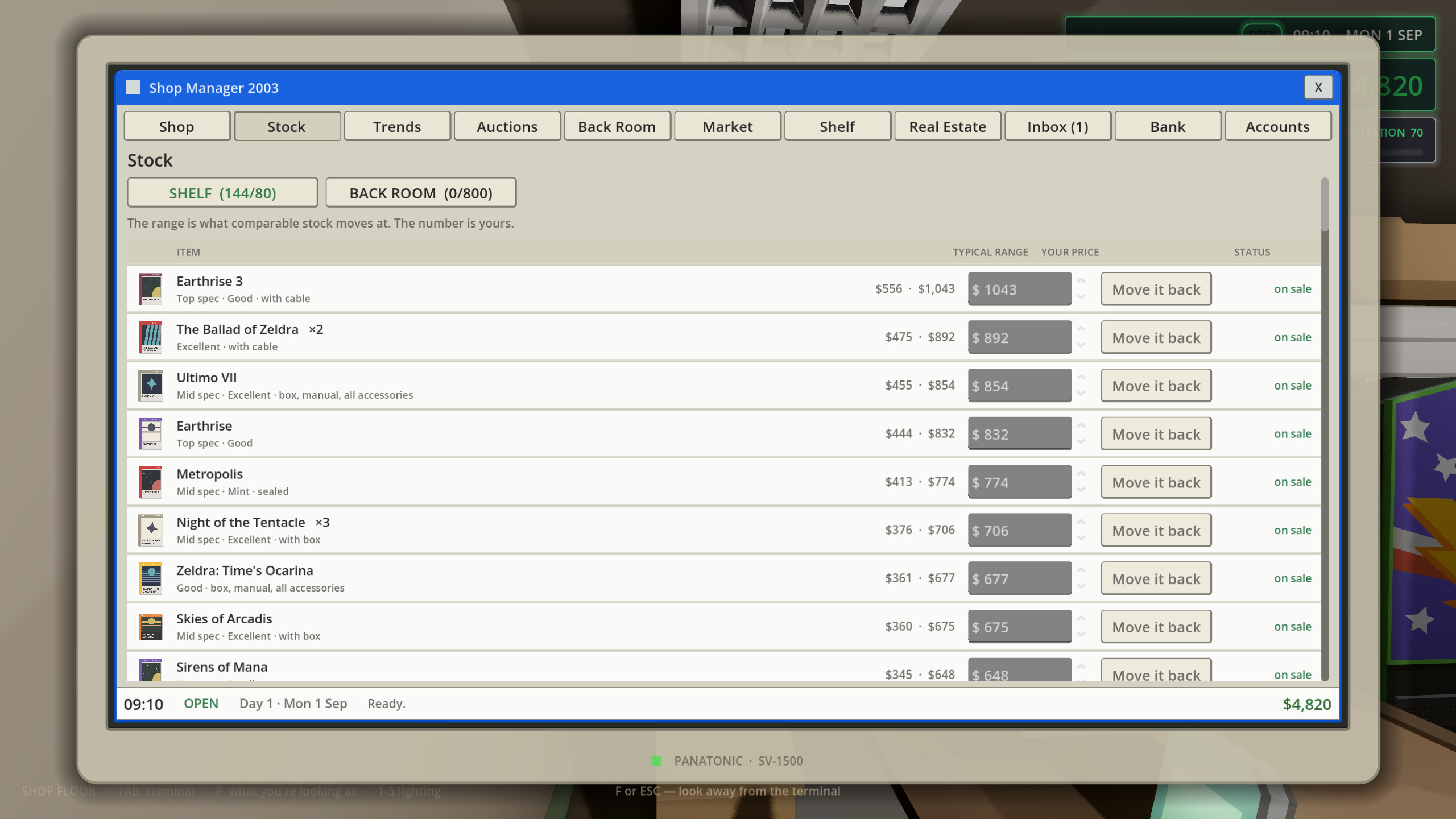Click the OPEN status in status bar
Screen dimensions: 1456x819
[201, 704]
